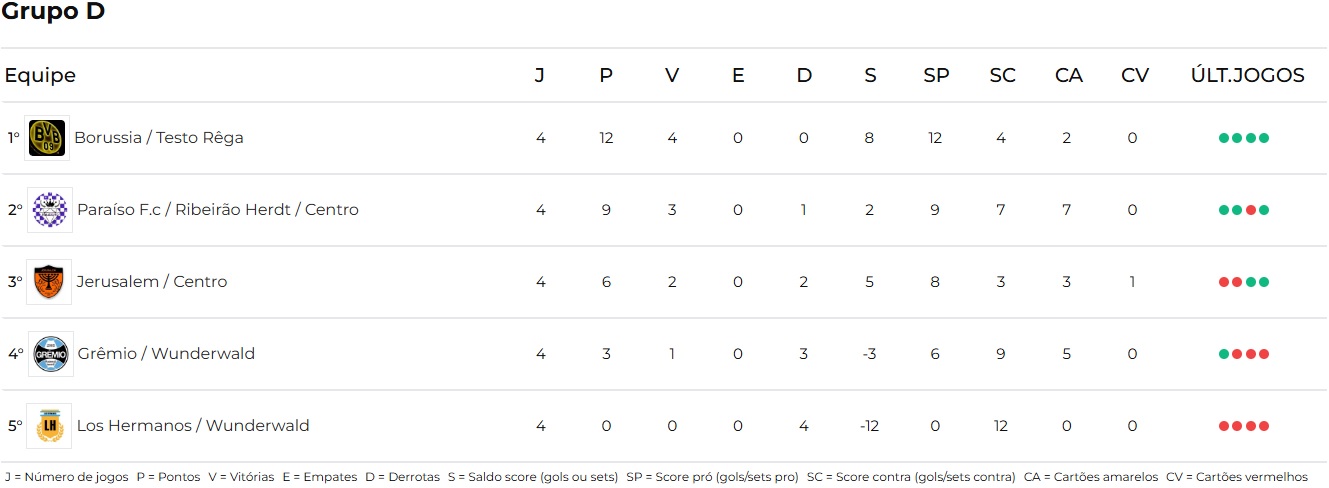Click Los Hermanos' last red result dot
This screenshot has height=488, width=1329.
1264,426
